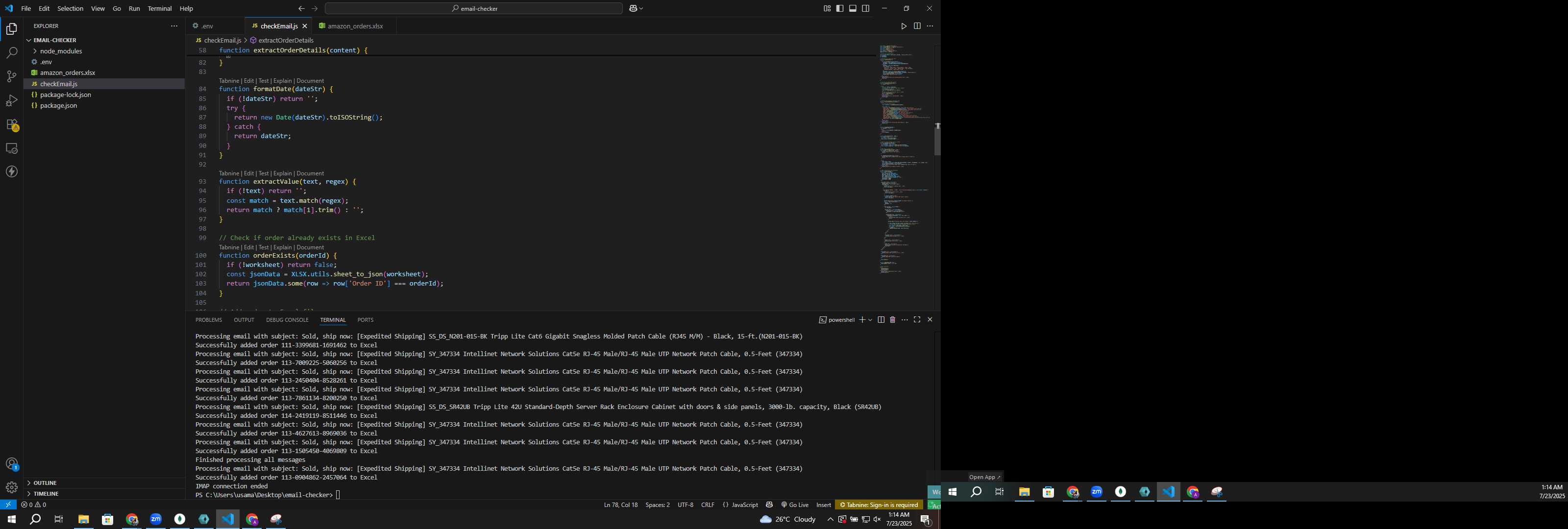Screen dimensions: 1568x529
Task: Open the Run and Debug view
Action: tap(12, 100)
